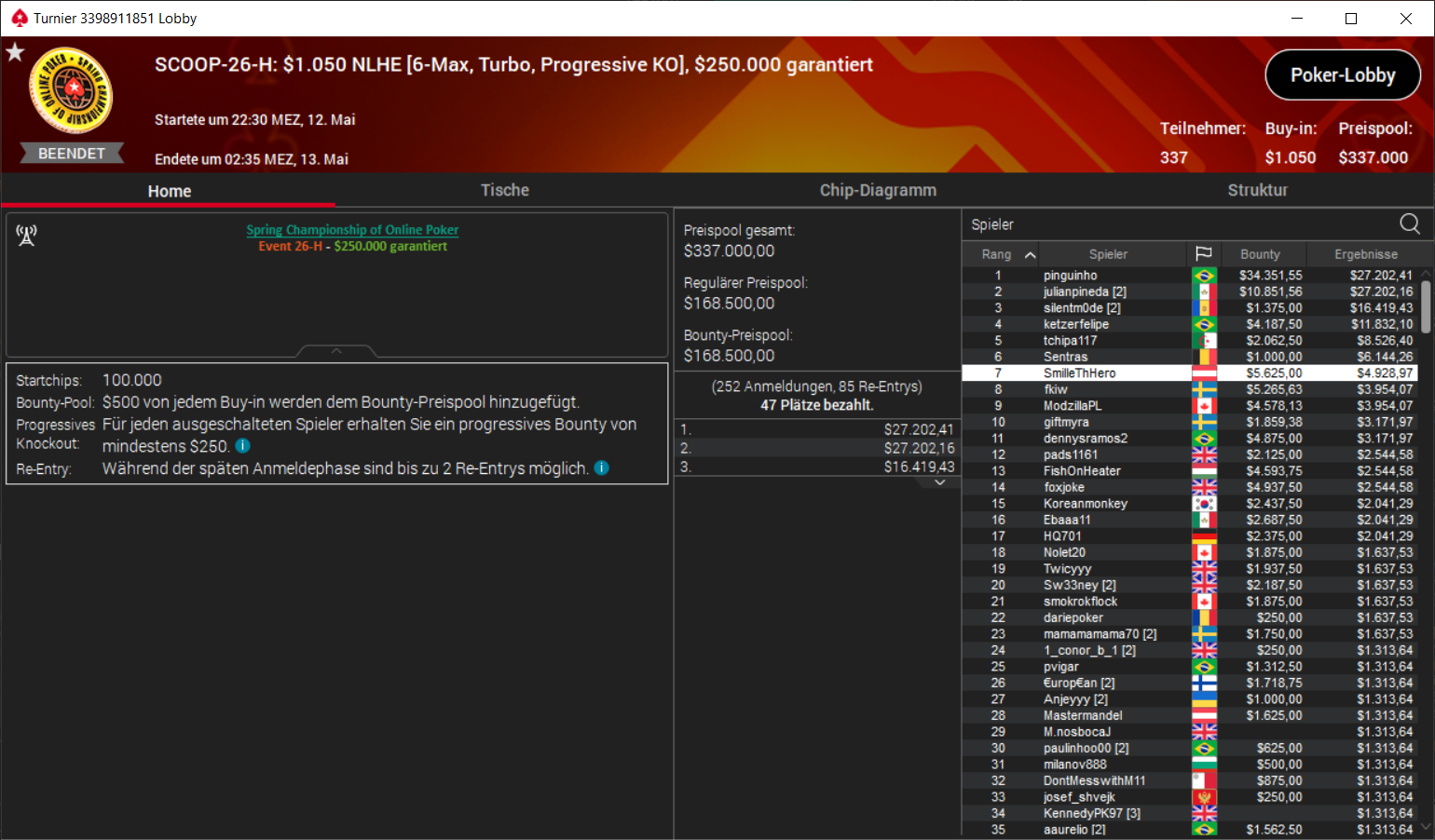Select player row pinguinho
This screenshot has width=1435, height=840.
tap(1189, 276)
